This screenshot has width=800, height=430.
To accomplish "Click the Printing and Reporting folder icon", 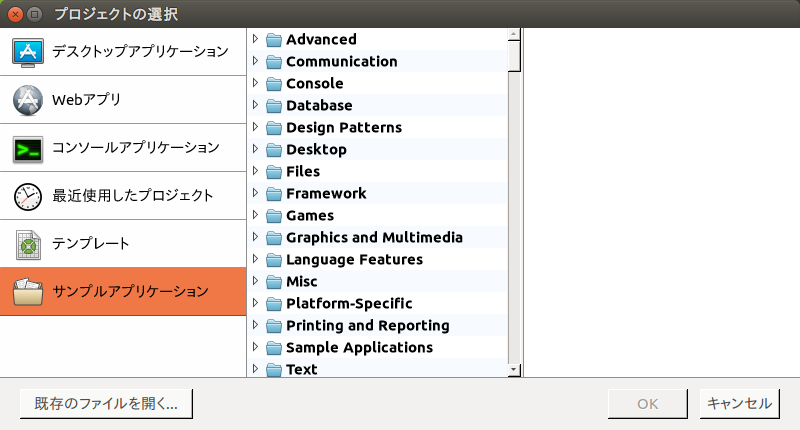I will click(x=274, y=326).
